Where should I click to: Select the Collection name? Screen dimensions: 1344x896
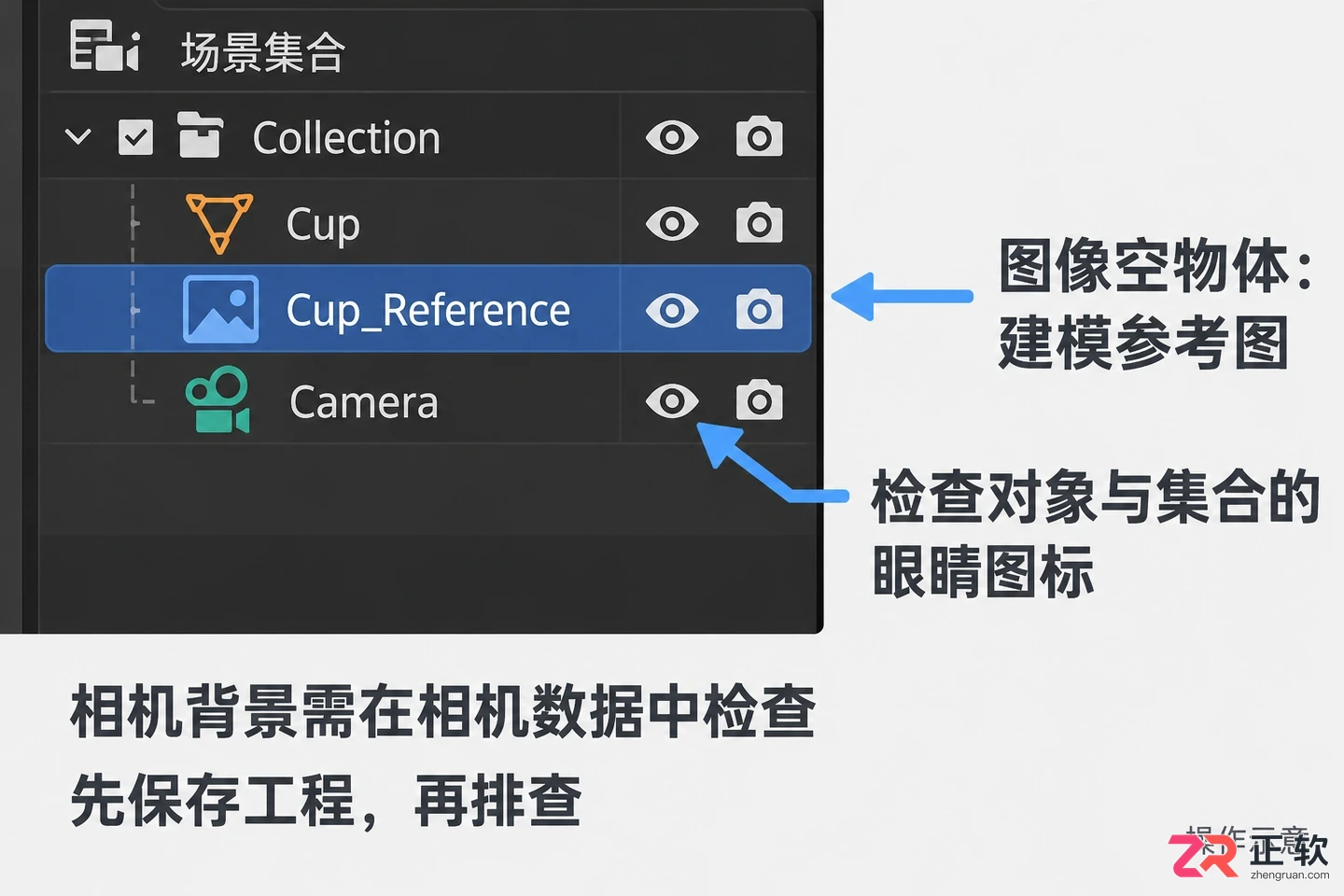click(x=346, y=138)
